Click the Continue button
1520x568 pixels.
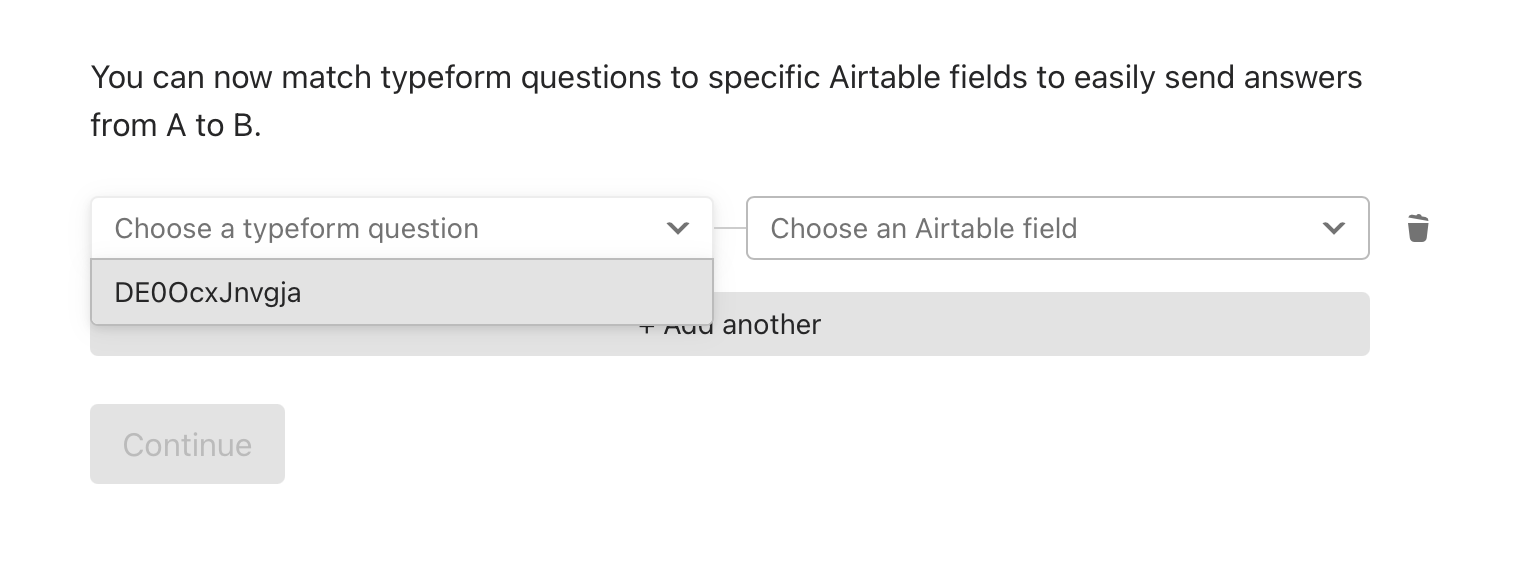(187, 444)
